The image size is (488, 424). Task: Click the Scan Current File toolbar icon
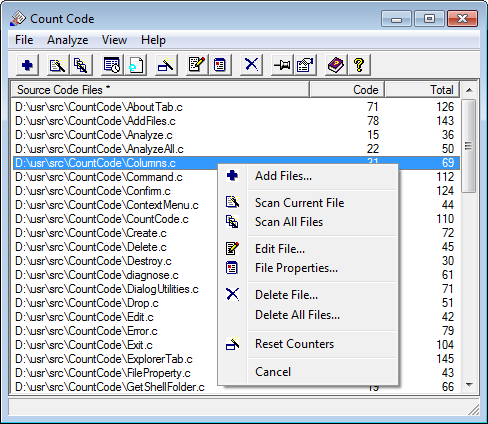pos(58,65)
